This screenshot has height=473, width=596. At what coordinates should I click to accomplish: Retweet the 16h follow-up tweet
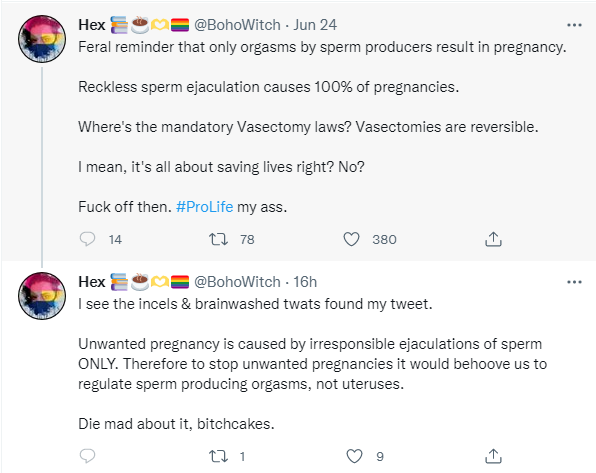218,456
